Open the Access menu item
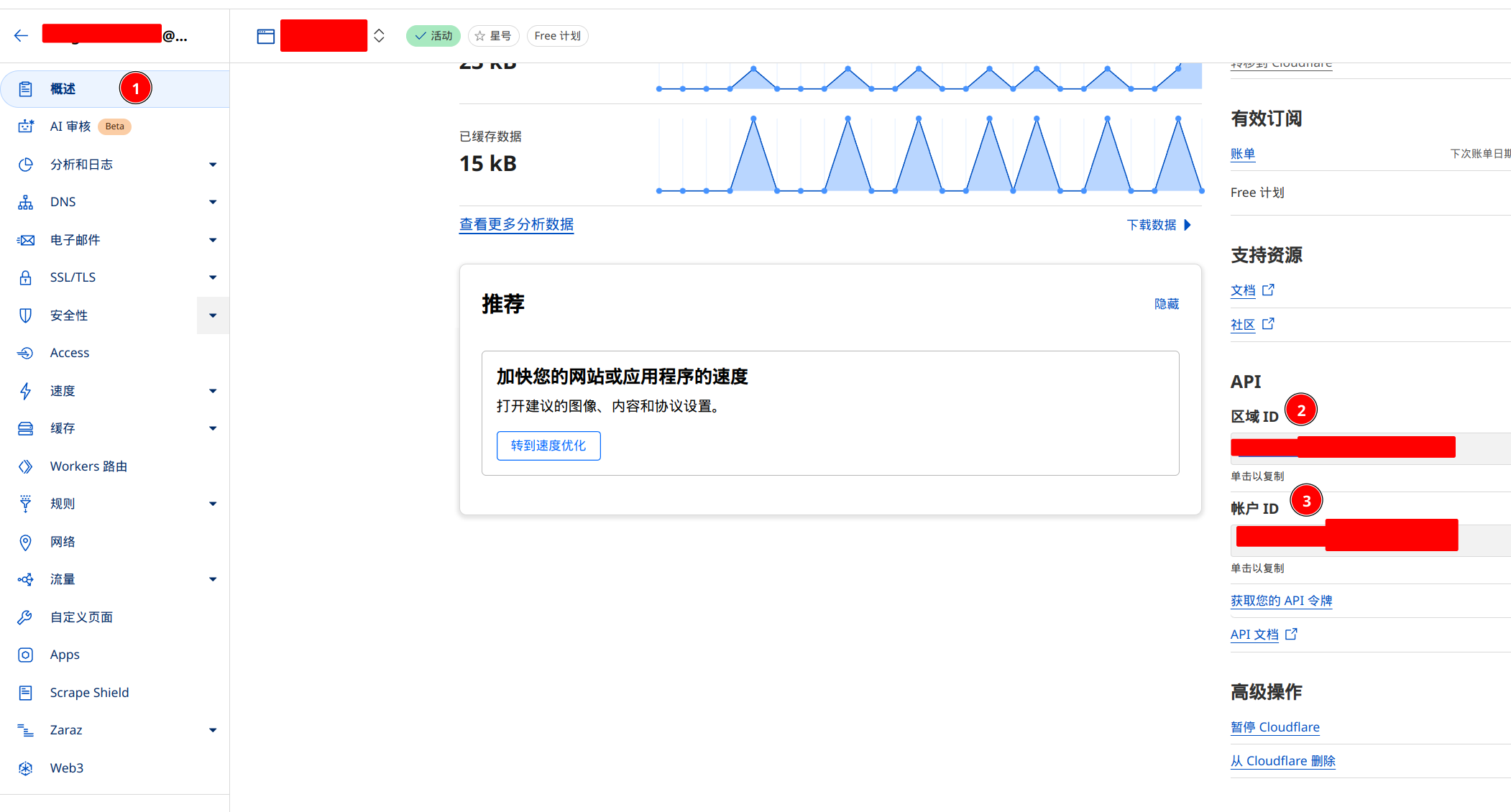 [x=70, y=353]
